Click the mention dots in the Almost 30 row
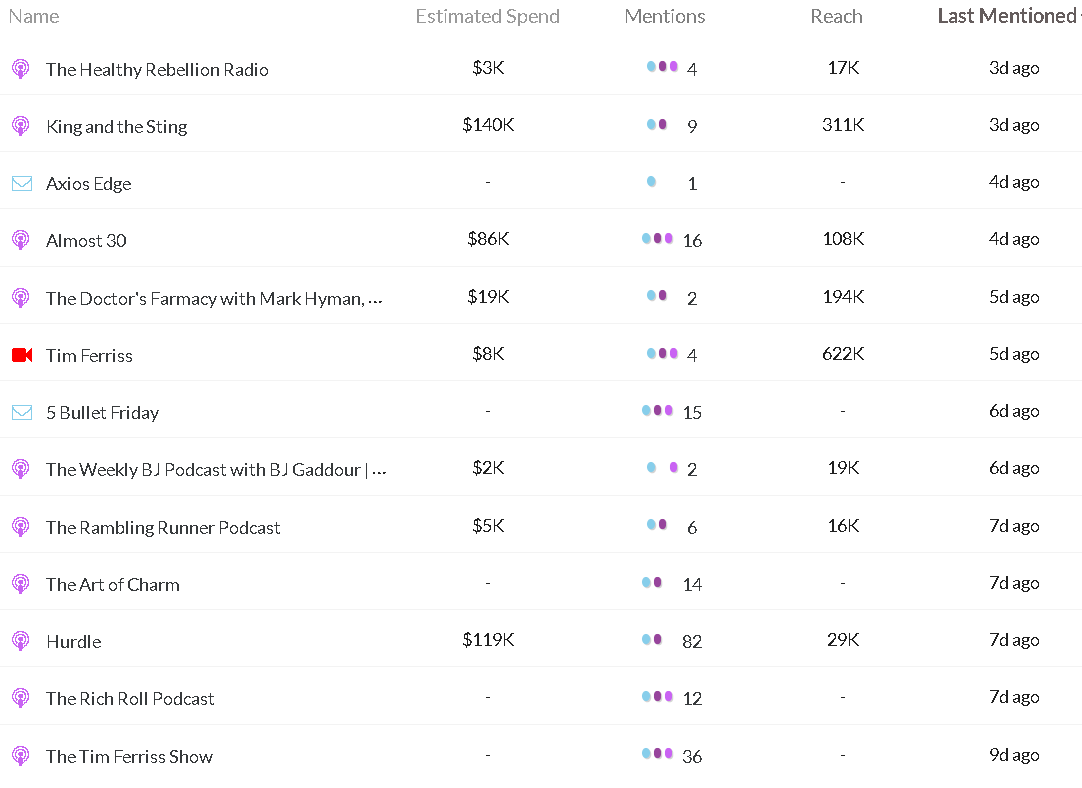The width and height of the screenshot is (1082, 788). (x=657, y=239)
